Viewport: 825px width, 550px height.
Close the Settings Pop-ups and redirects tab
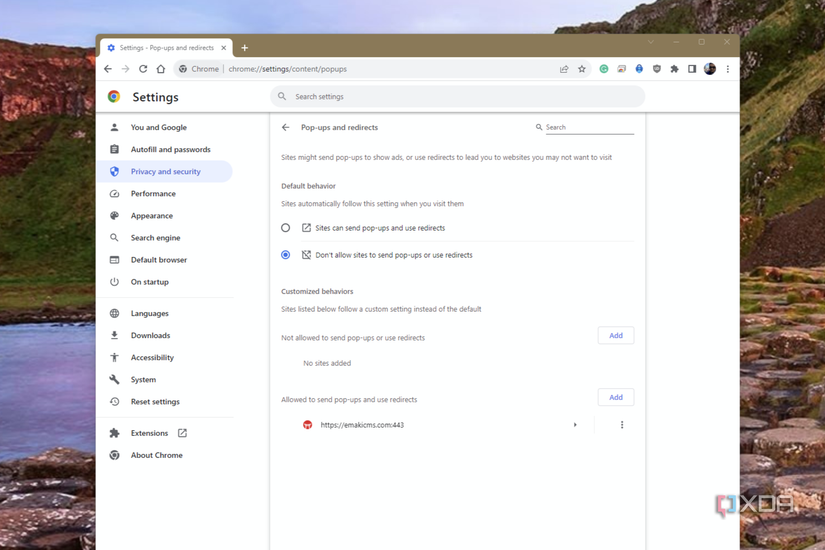click(224, 48)
